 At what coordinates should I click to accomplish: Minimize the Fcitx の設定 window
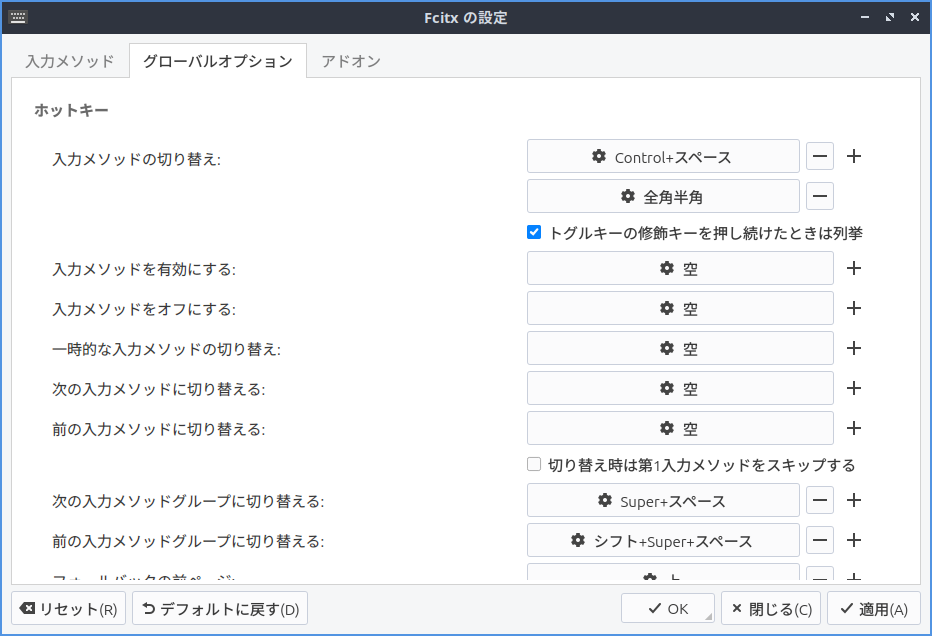[865, 17]
